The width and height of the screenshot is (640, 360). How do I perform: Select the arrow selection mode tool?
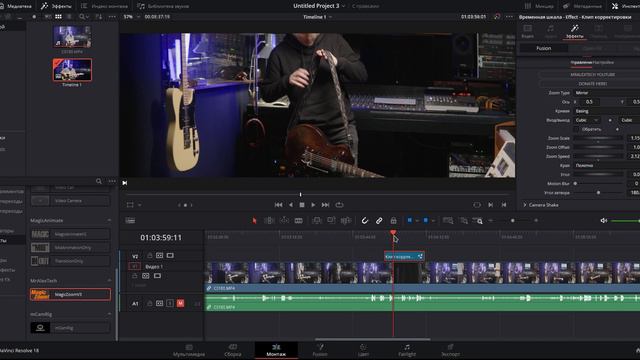pyautogui.click(x=254, y=220)
